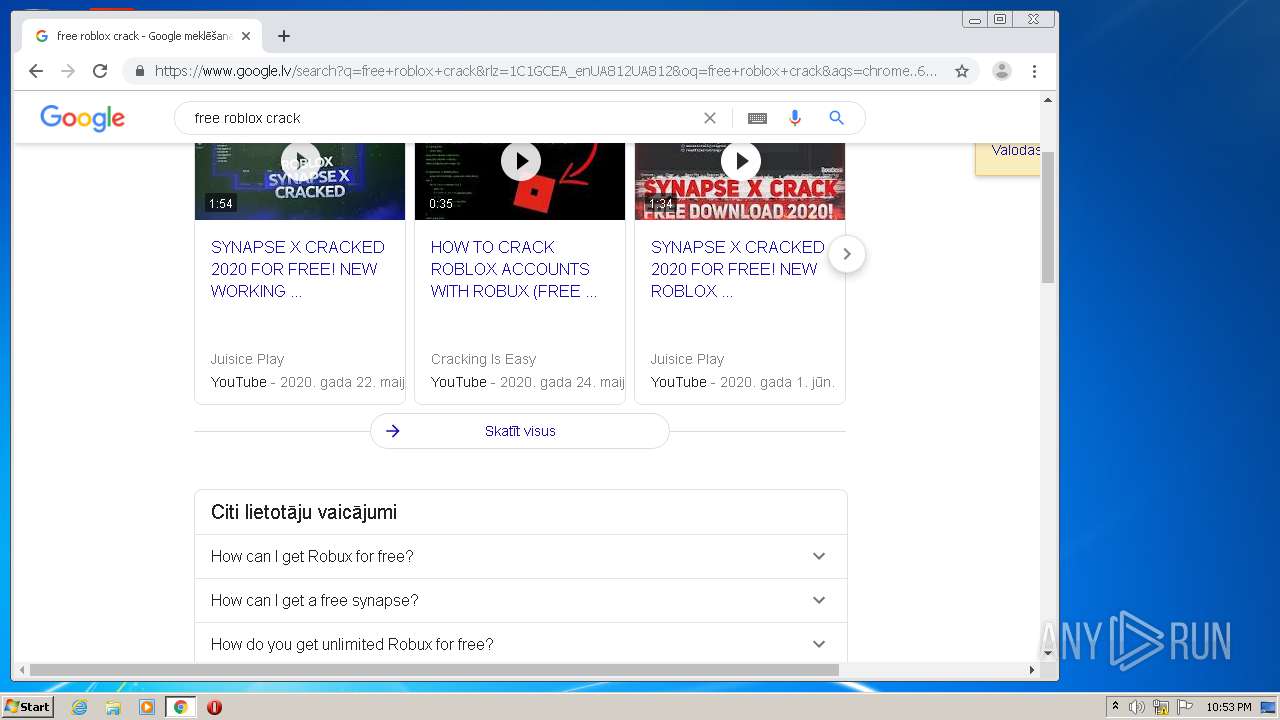Viewport: 1280px width, 720px height.
Task: Focus the Chrome address bar URL
Action: (546, 71)
